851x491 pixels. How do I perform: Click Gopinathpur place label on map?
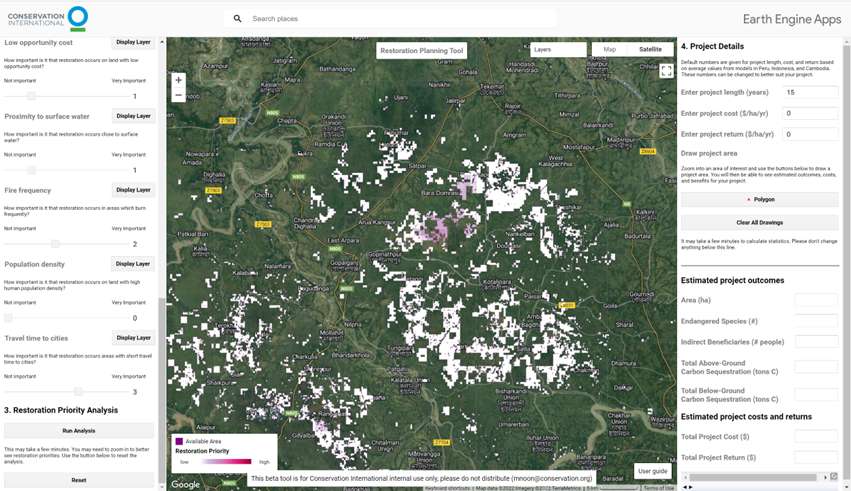pyautogui.click(x=385, y=254)
